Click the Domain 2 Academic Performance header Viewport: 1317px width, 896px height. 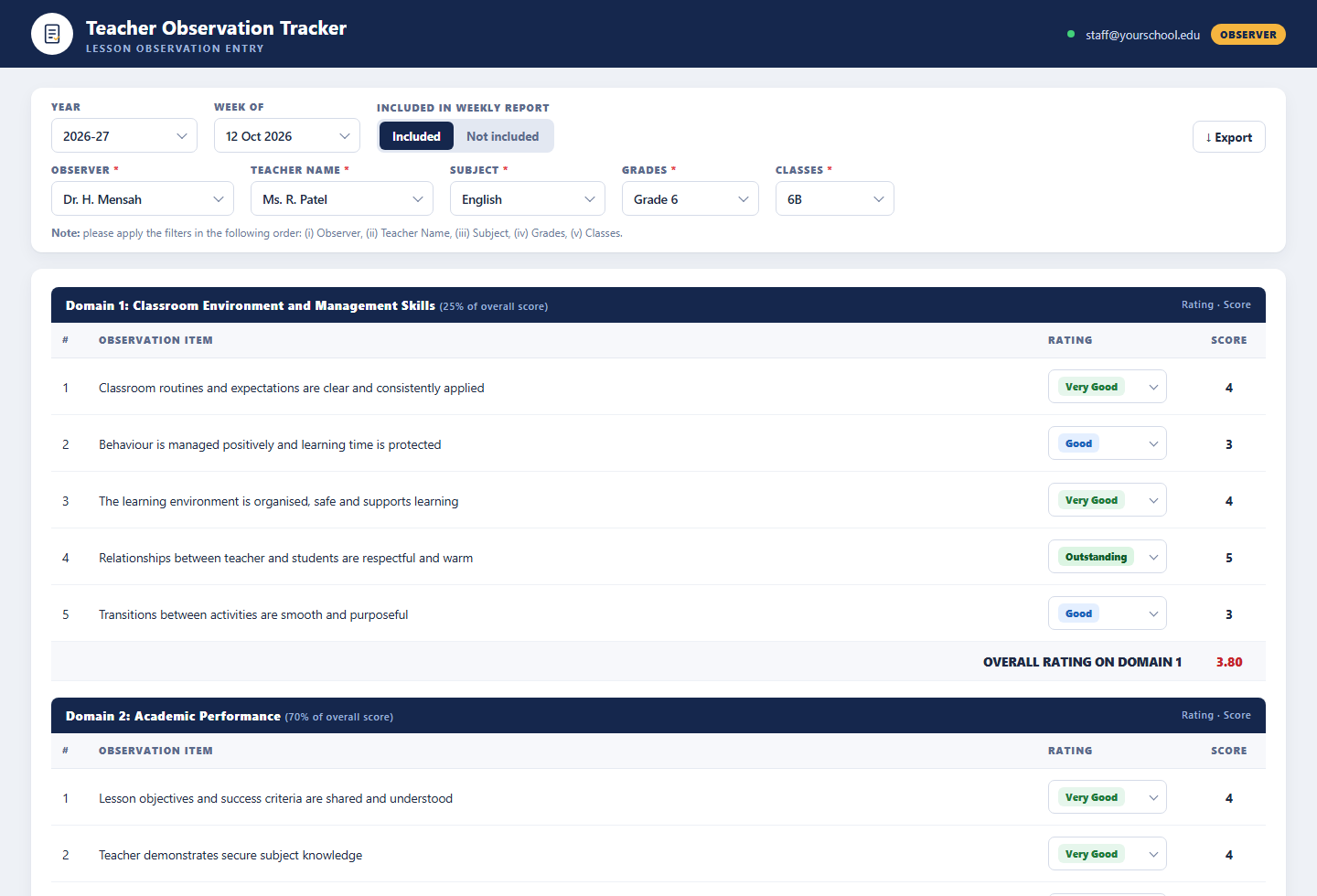tap(658, 716)
